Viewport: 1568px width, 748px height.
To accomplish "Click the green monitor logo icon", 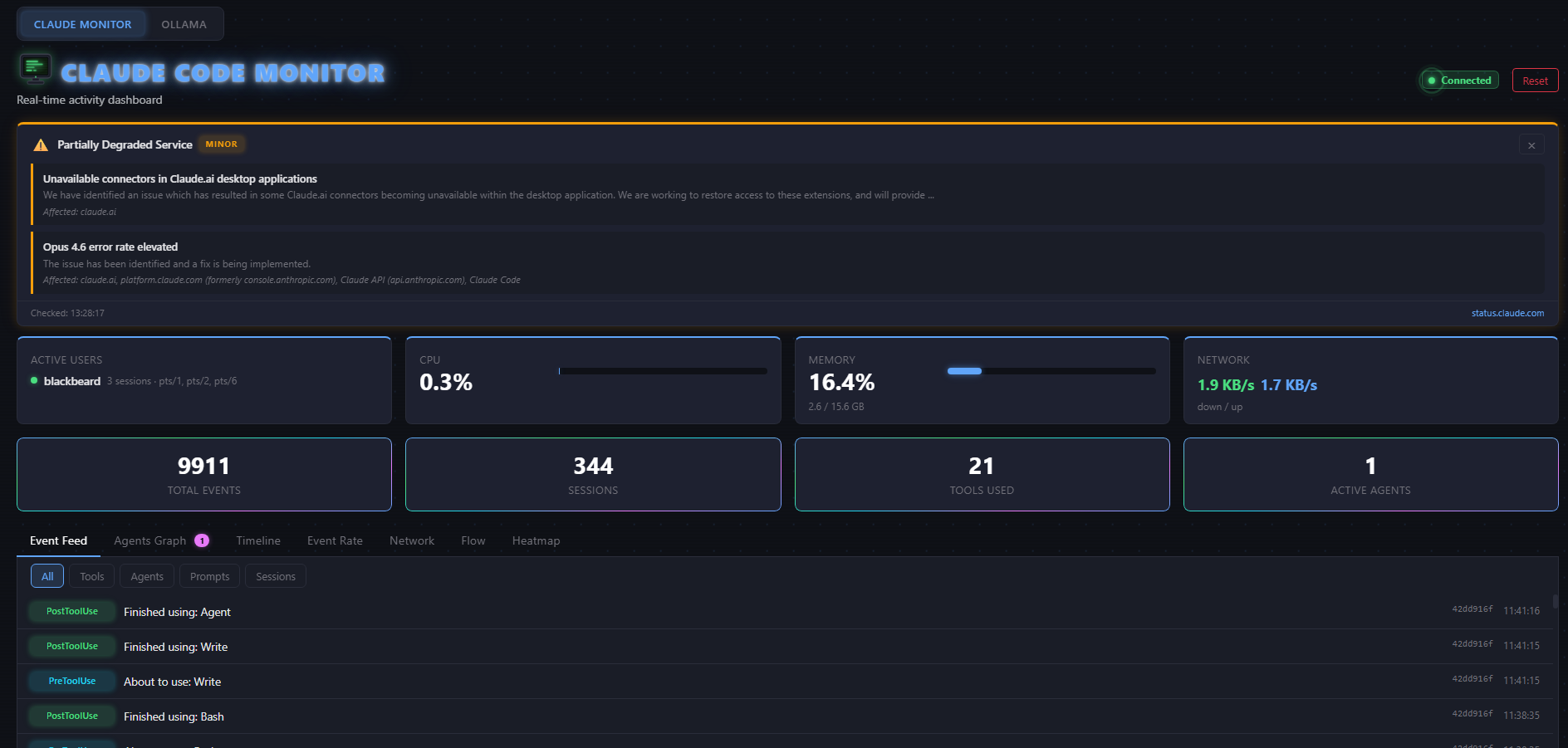I will coord(35,70).
